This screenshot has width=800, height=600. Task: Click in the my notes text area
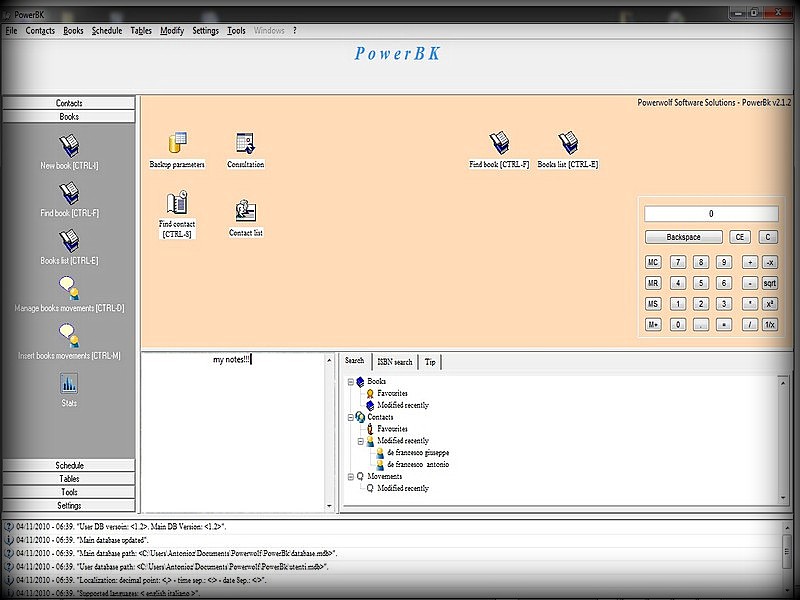[233, 433]
